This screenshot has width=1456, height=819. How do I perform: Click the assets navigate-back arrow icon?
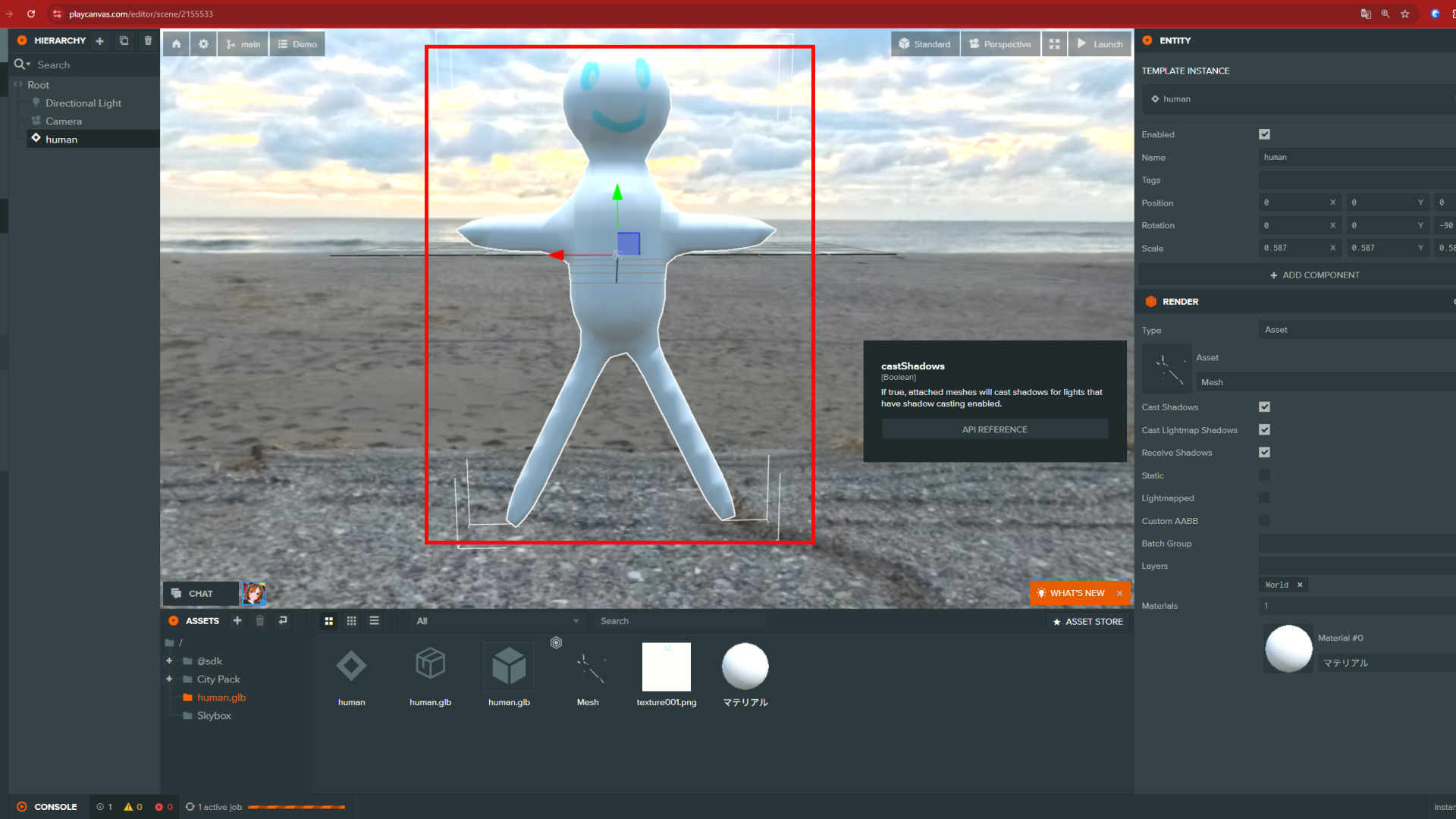tap(283, 621)
